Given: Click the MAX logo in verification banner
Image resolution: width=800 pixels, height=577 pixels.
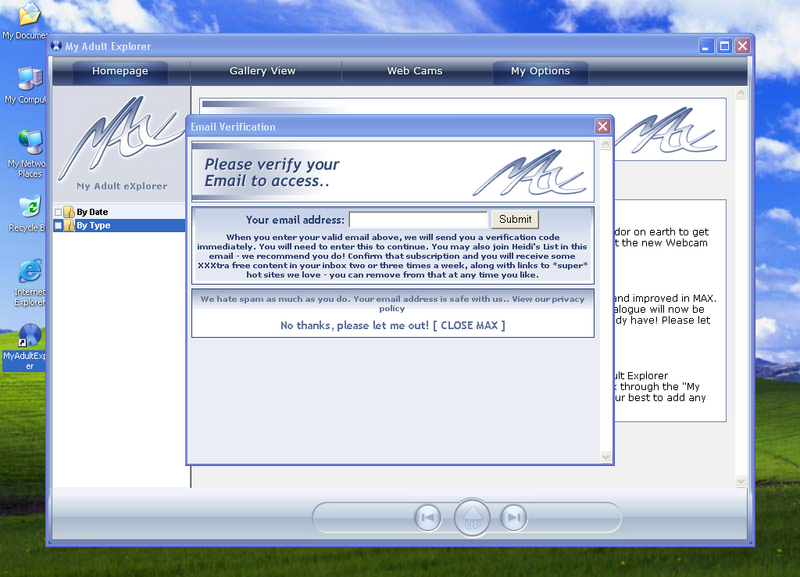Looking at the screenshot, I should click(529, 172).
